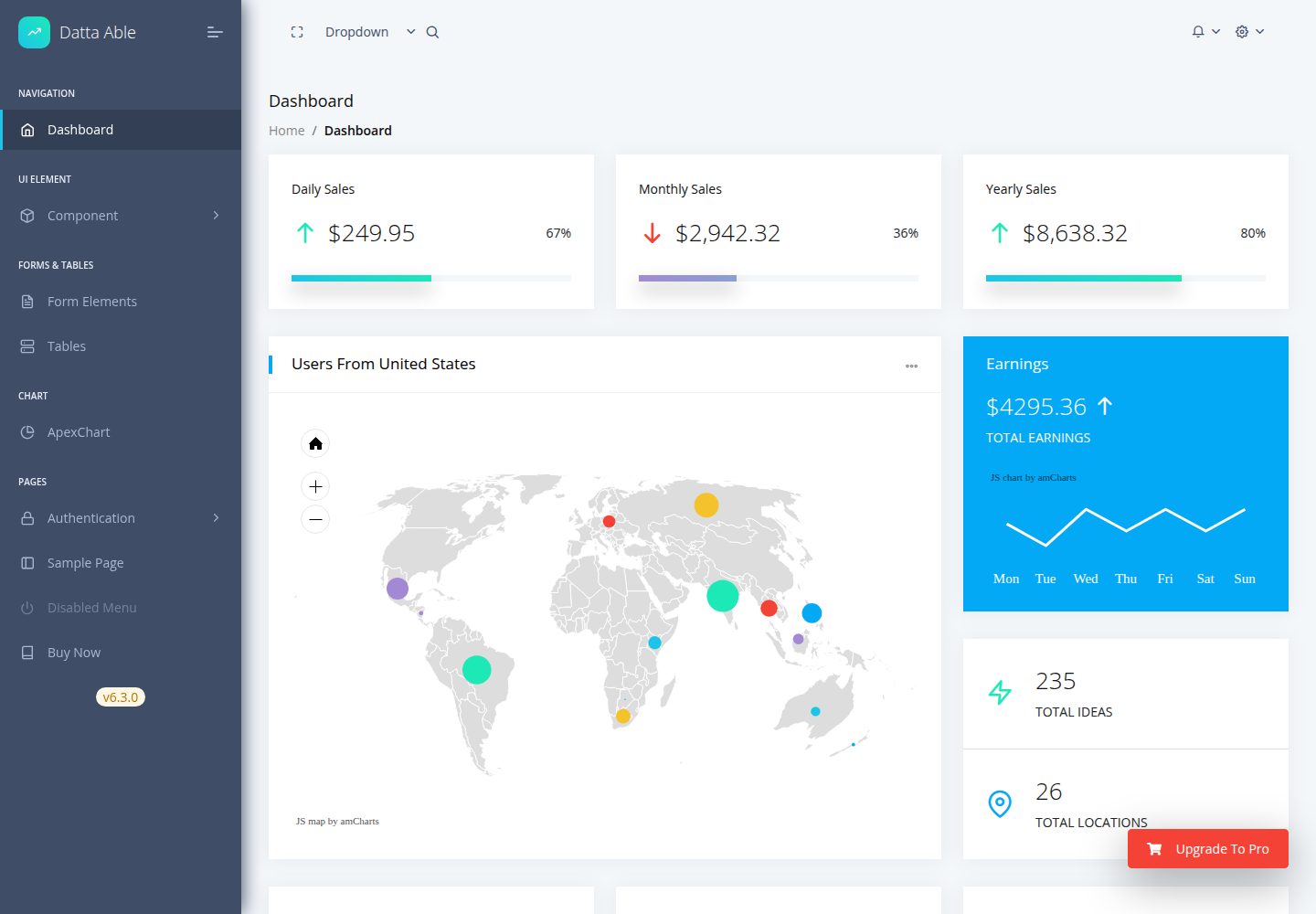Click the Authentication lock icon
This screenshot has width=1316, height=914.
[27, 518]
